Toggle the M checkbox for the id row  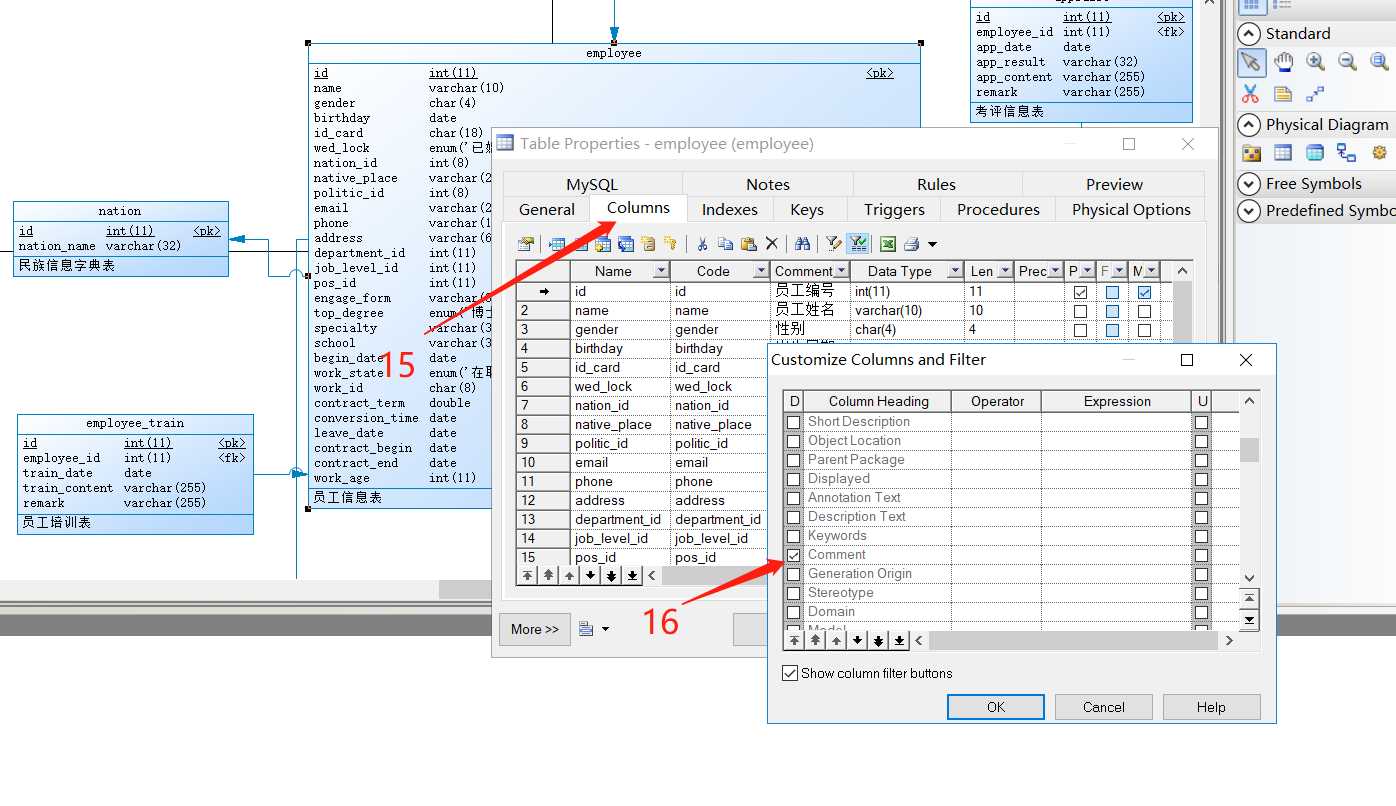pyautogui.click(x=1144, y=292)
